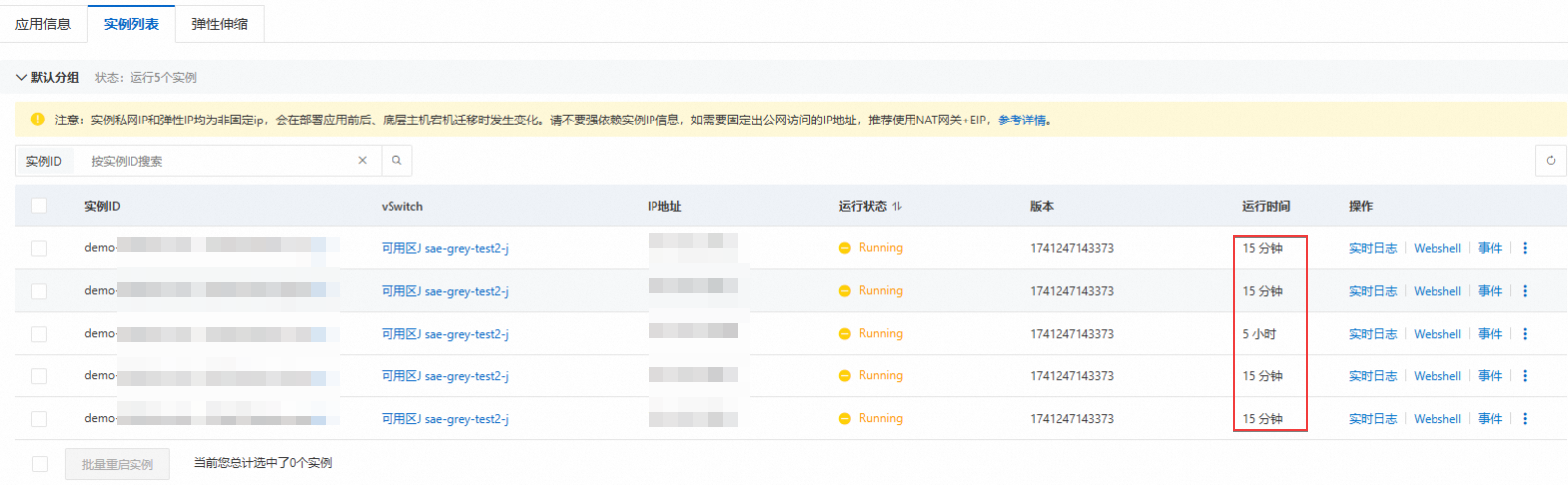Open 实时日志 for the first instance

coord(1372,248)
